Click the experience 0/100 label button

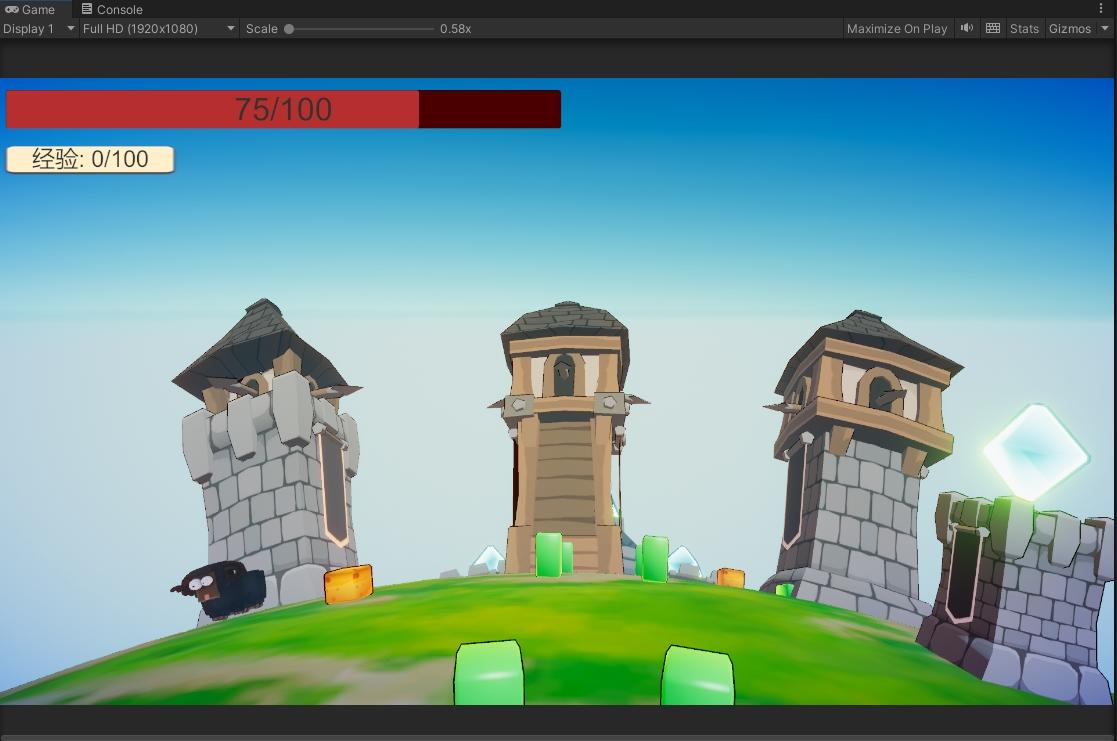(x=90, y=159)
